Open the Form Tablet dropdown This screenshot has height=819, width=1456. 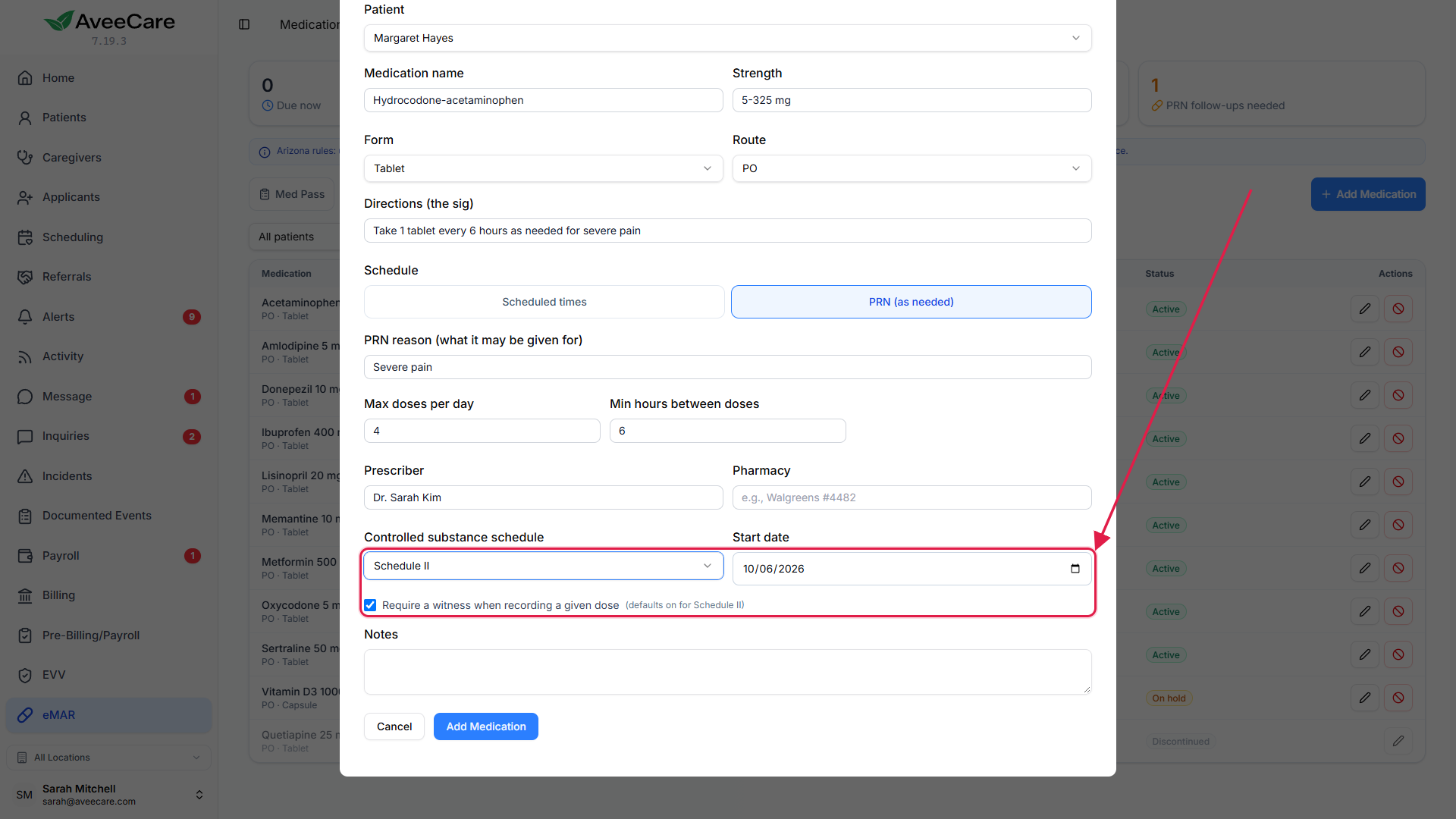[544, 168]
